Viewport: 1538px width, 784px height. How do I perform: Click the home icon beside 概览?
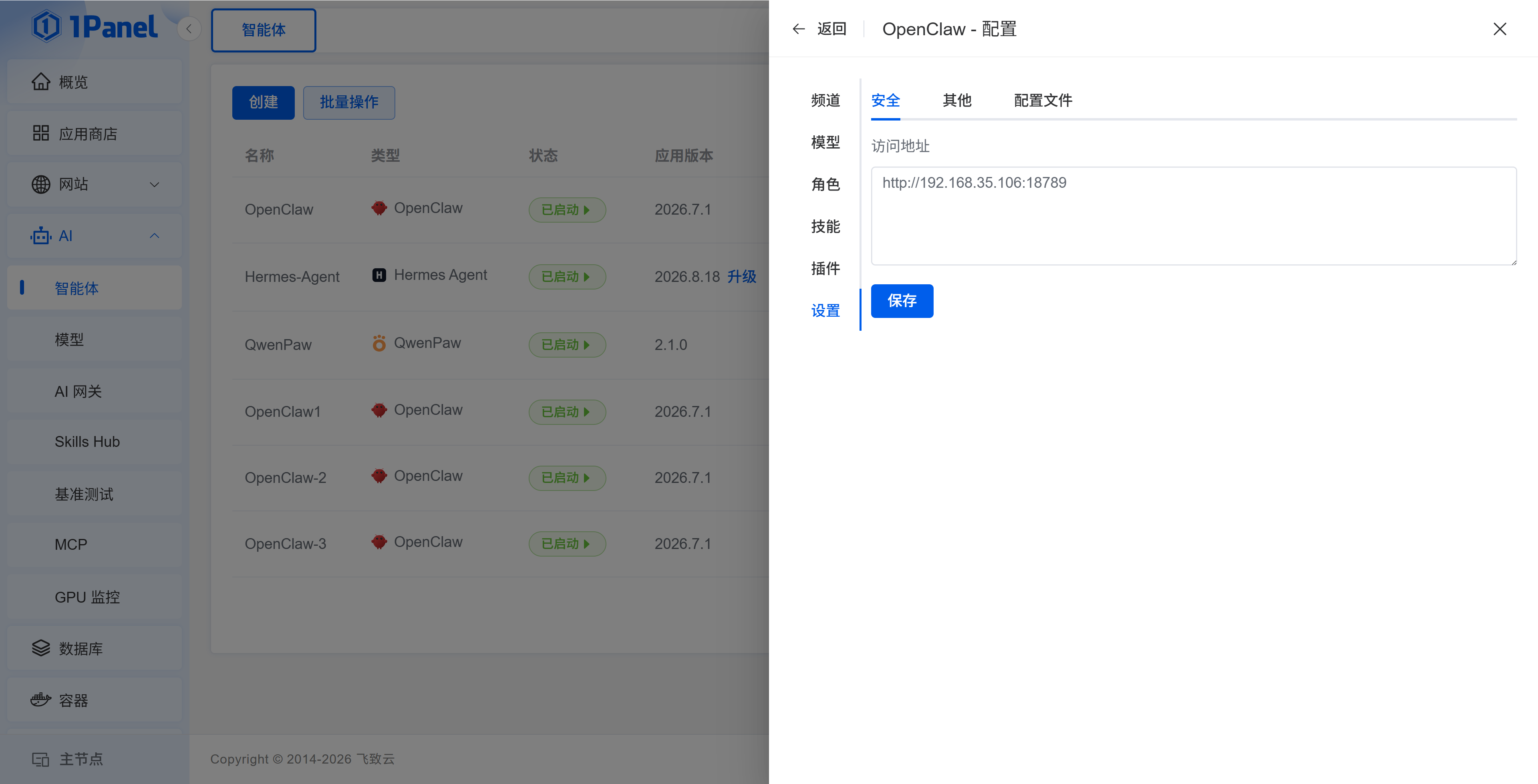pos(40,82)
